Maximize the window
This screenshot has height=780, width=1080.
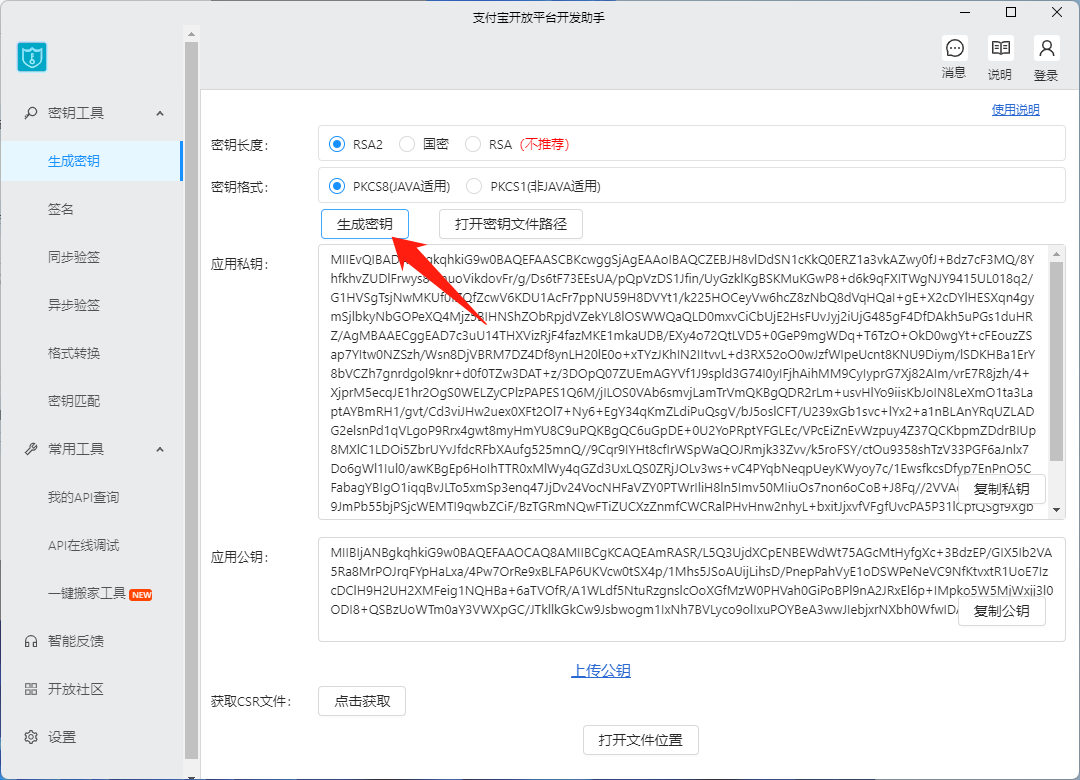point(1011,12)
